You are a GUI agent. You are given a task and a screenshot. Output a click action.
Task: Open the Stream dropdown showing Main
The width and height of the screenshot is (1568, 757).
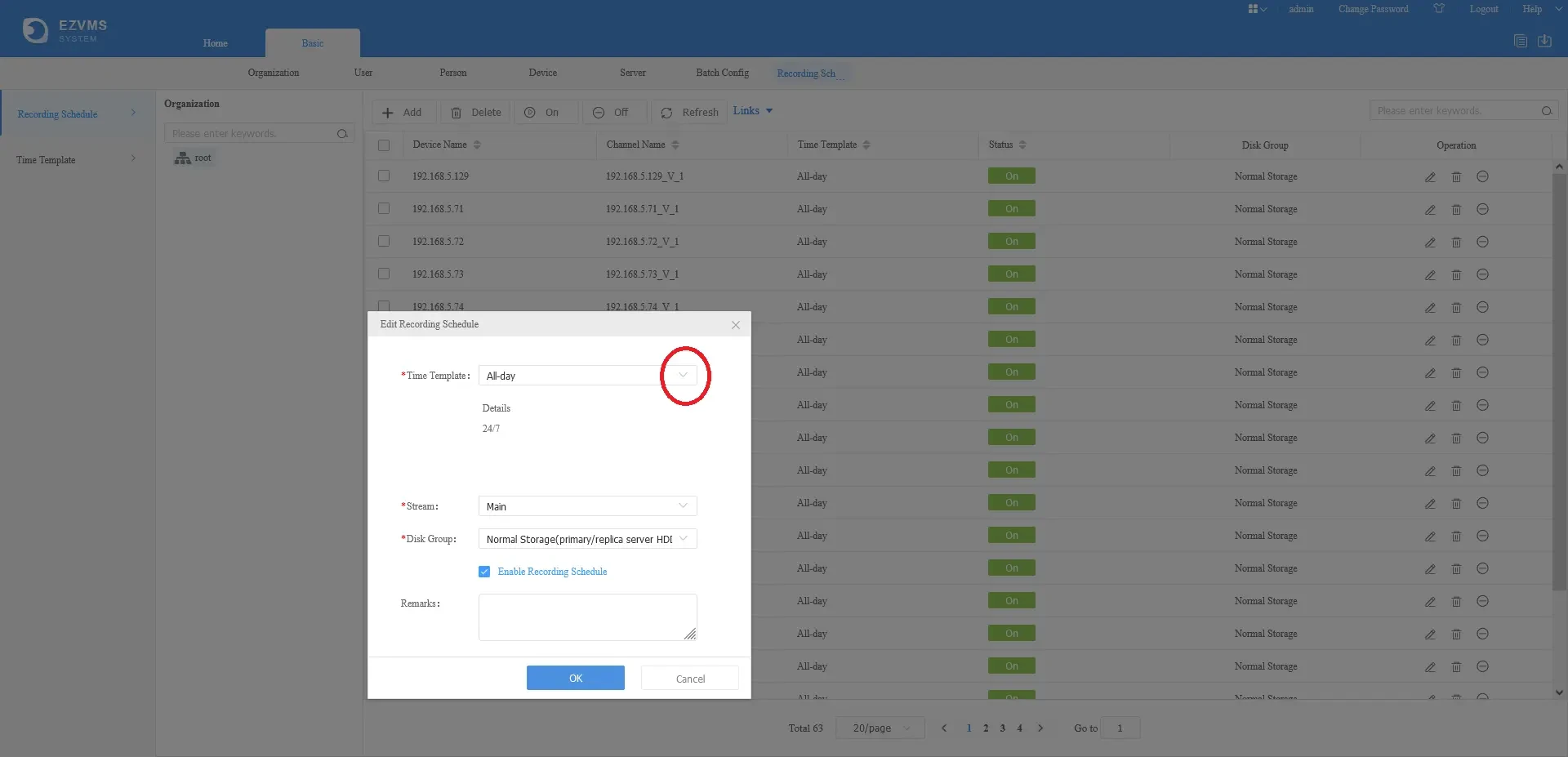[x=588, y=506]
